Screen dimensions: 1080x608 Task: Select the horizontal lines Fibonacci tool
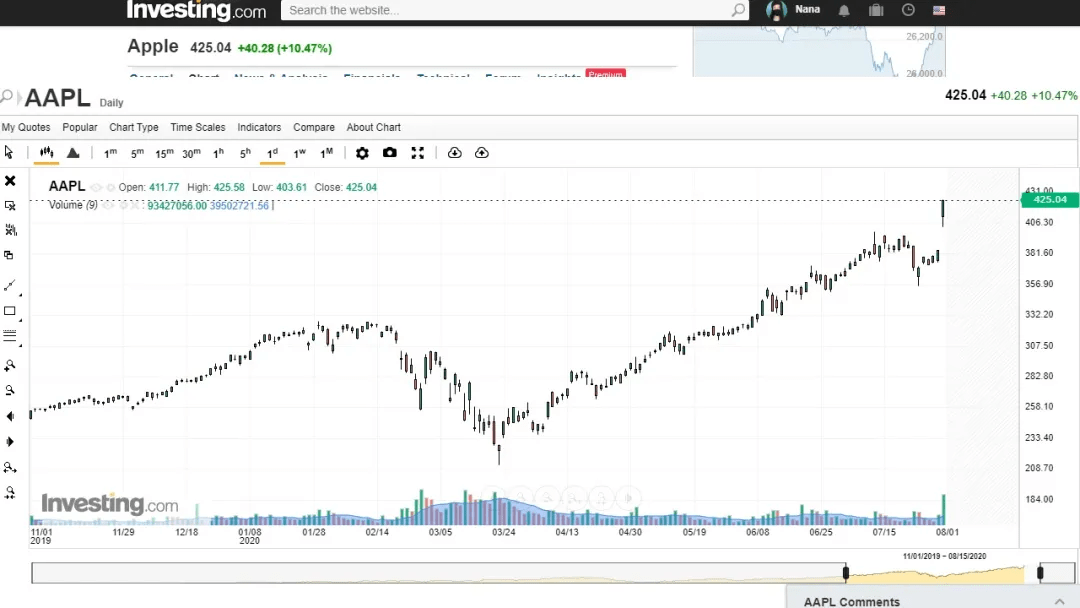[x=10, y=336]
